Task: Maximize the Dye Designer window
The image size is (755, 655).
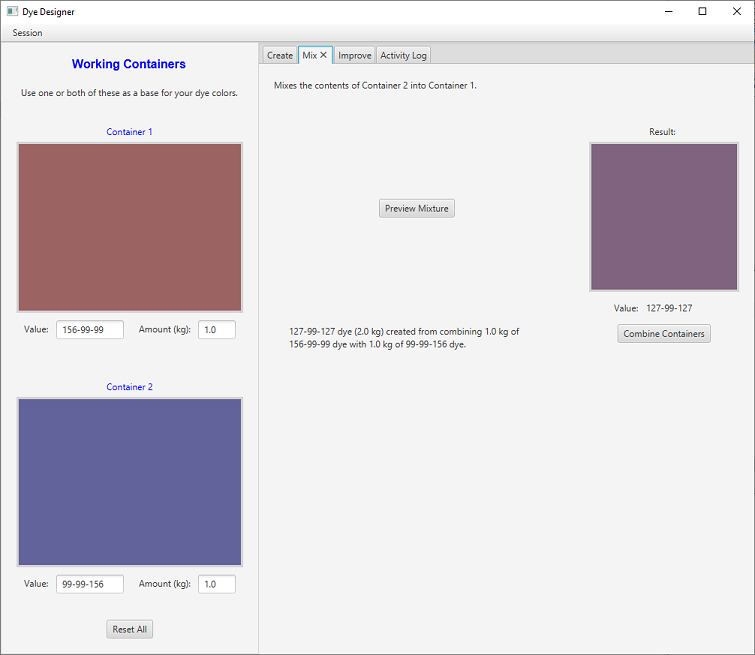Action: [702, 11]
